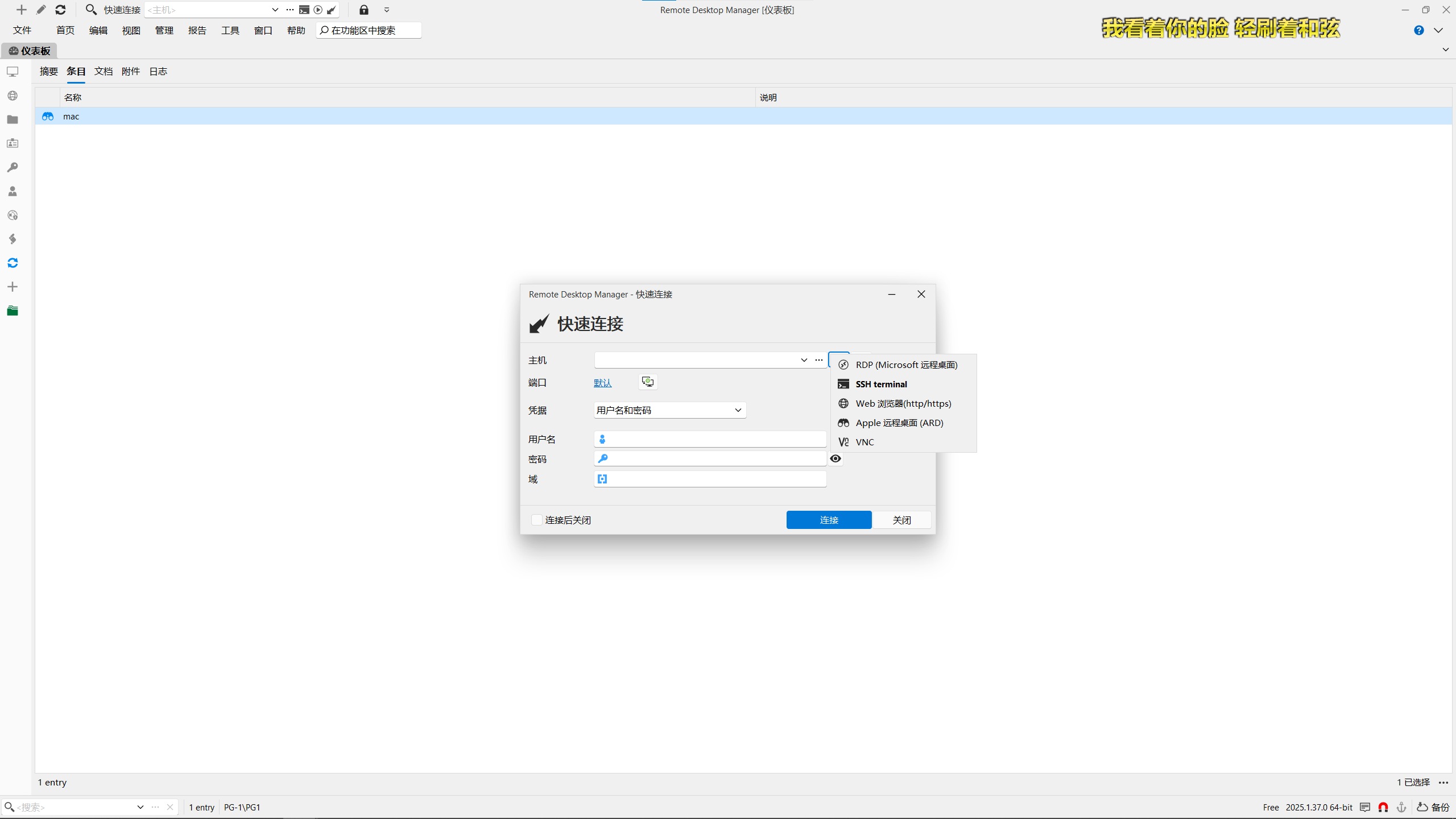Click the refresh icon in the top toolbar
Image resolution: width=1456 pixels, height=819 pixels.
coord(60,10)
